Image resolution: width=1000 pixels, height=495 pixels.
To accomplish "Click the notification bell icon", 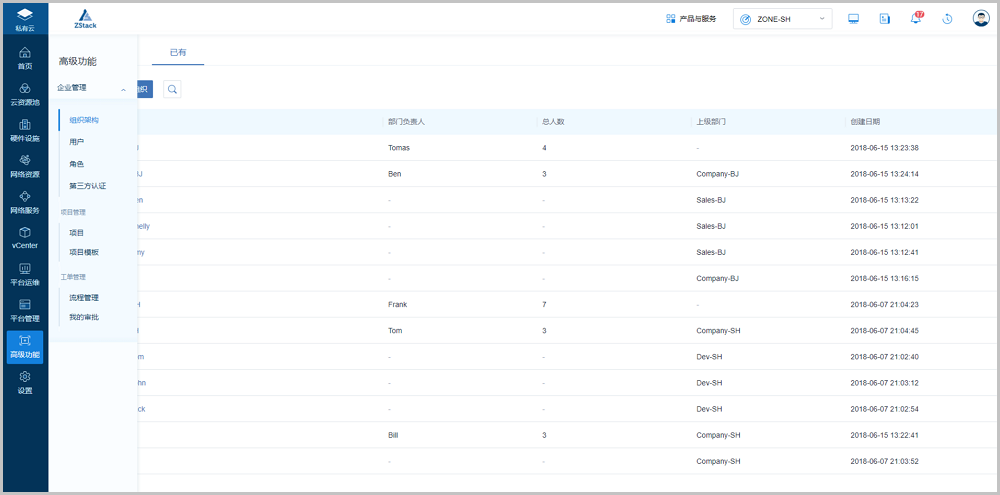I will (x=915, y=19).
